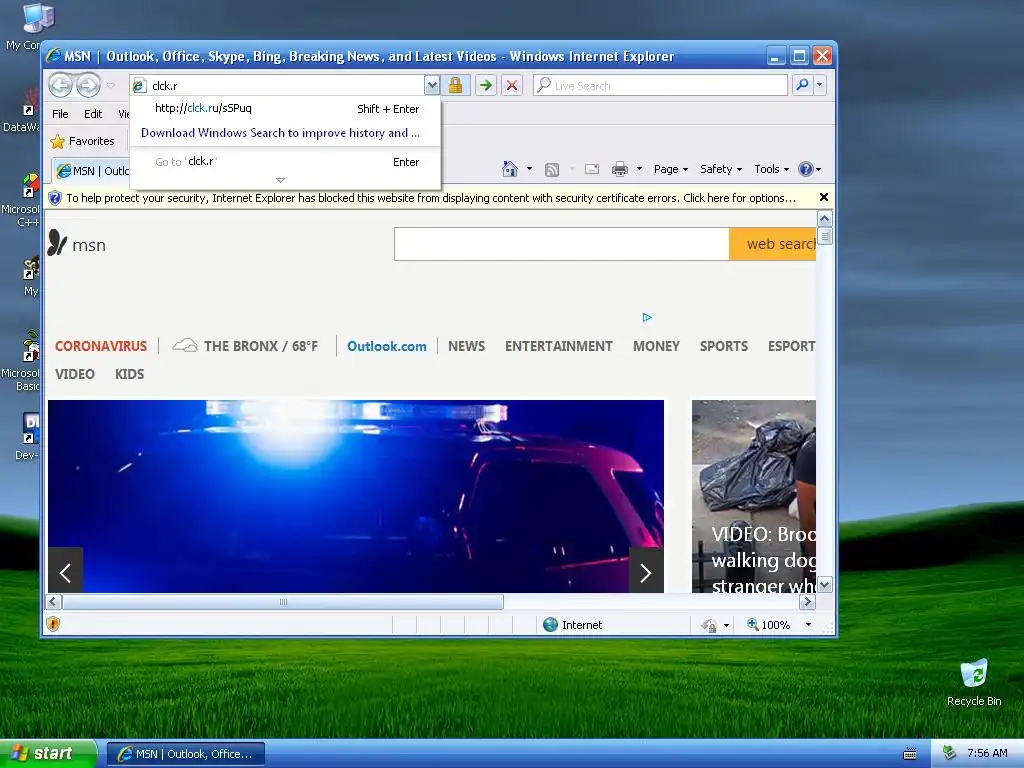Screen dimensions: 1024x768
Task: Click the green Go arrow button
Action: pyautogui.click(x=485, y=86)
